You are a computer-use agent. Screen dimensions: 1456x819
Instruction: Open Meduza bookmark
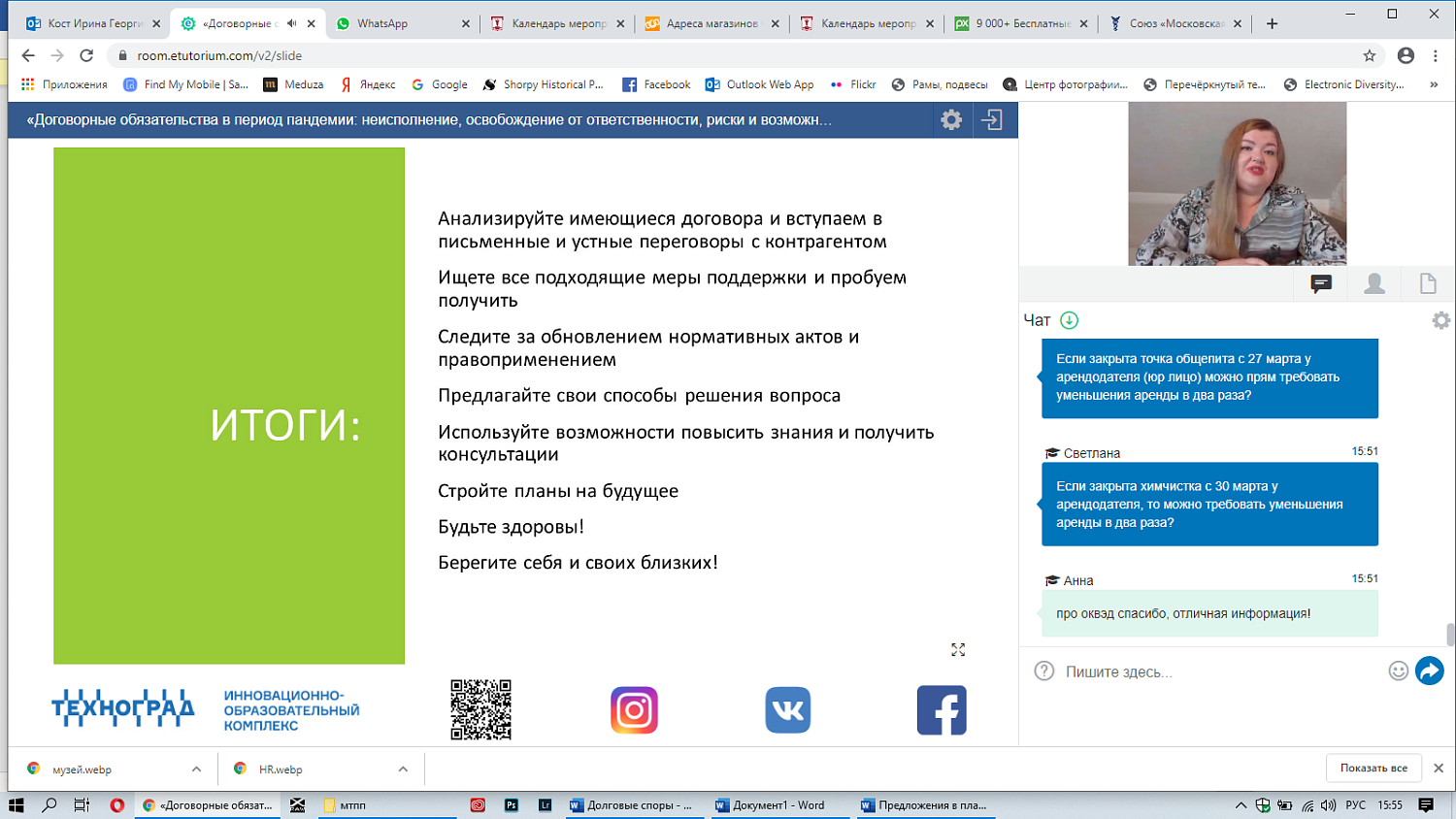click(293, 84)
